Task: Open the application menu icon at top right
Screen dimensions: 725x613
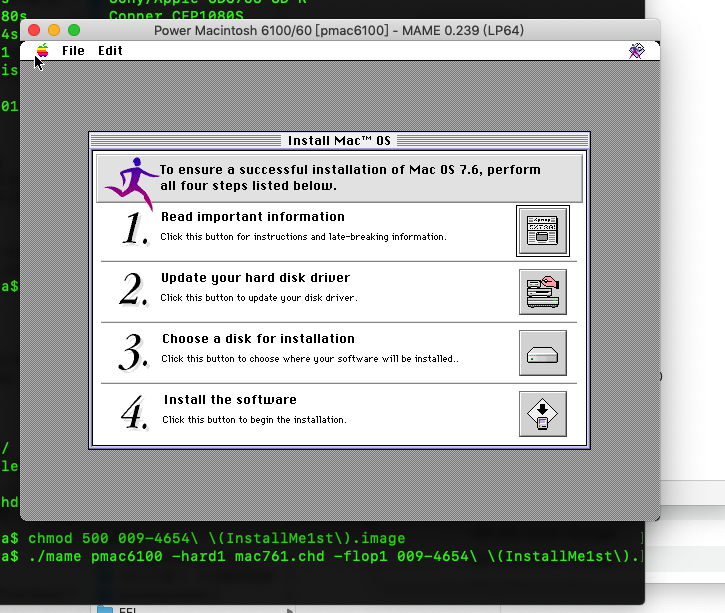Action: [637, 50]
